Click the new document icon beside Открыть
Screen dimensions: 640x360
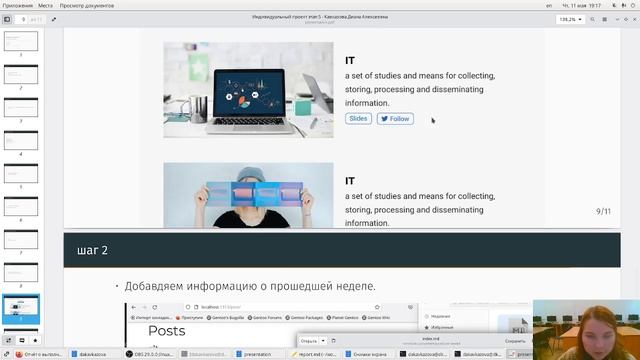333,340
